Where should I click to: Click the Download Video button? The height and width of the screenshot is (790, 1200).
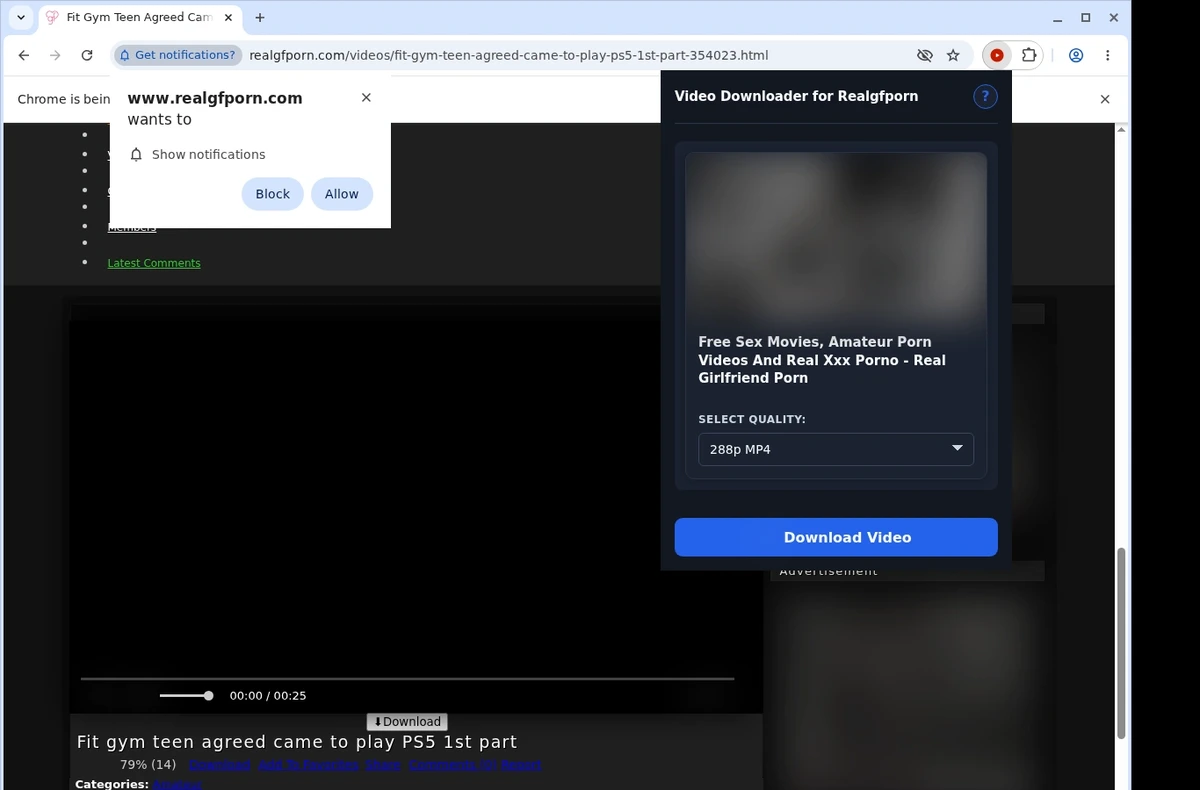point(836,537)
